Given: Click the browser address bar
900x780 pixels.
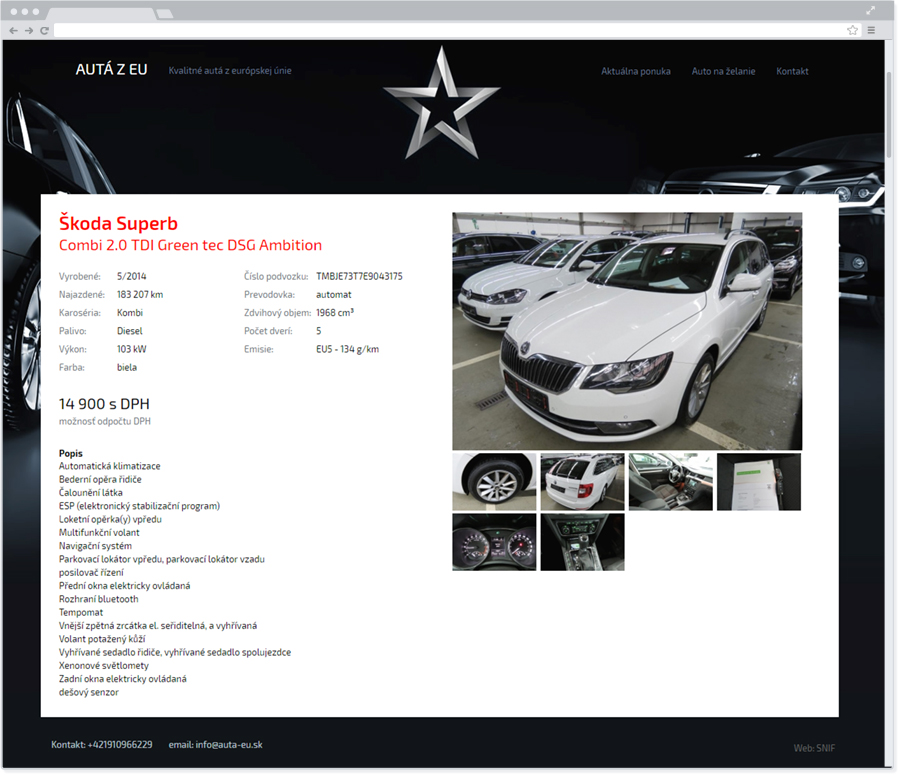Looking at the screenshot, I should coord(450,31).
